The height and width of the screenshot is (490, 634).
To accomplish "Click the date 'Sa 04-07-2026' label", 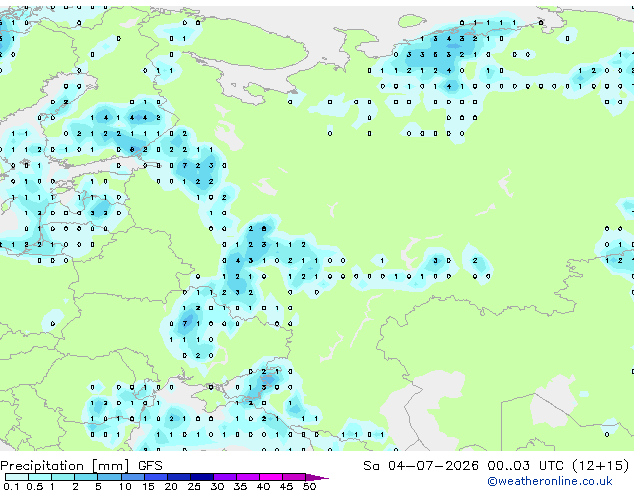I will tap(421, 466).
